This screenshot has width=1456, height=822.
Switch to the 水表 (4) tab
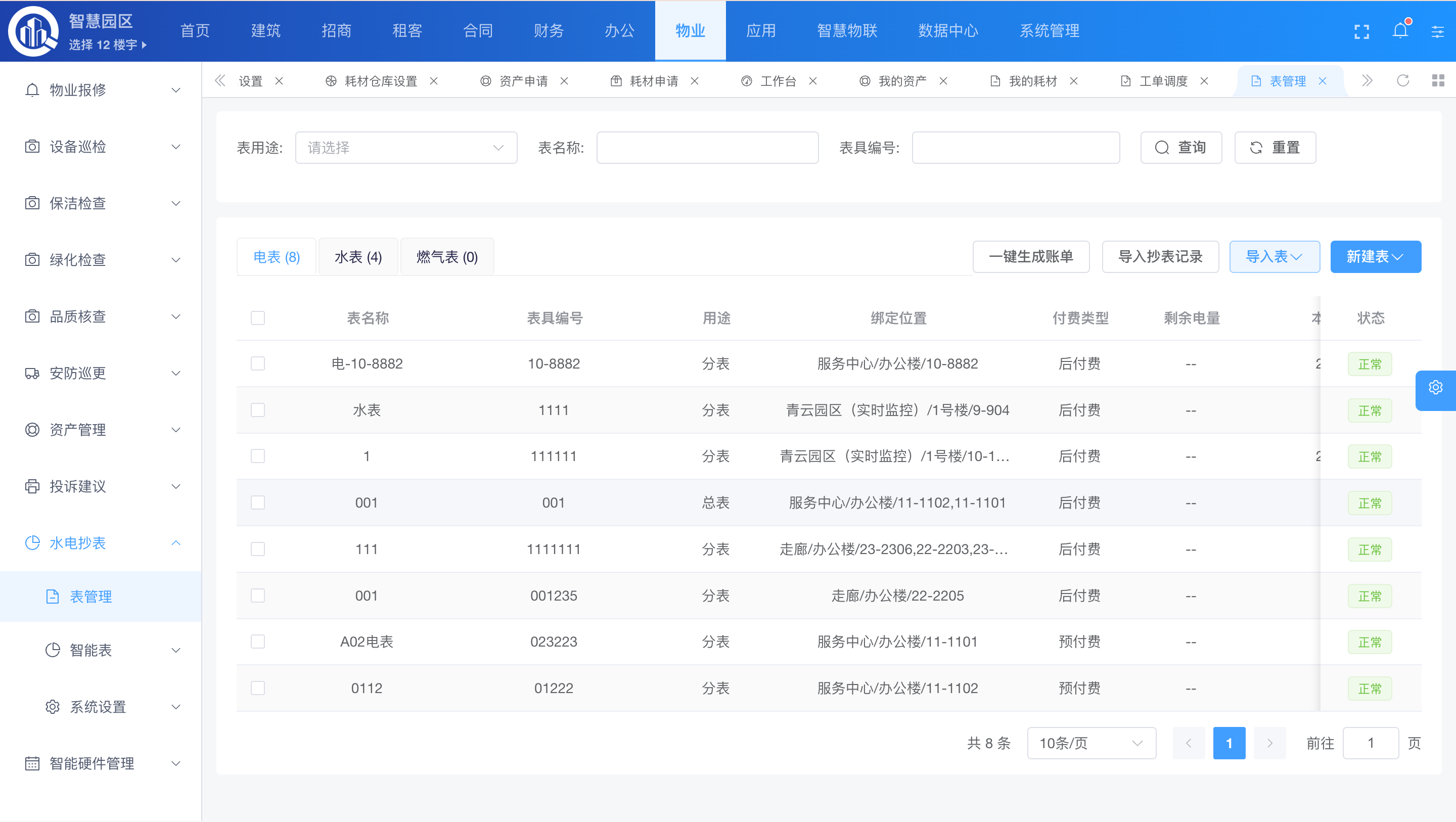(x=358, y=257)
